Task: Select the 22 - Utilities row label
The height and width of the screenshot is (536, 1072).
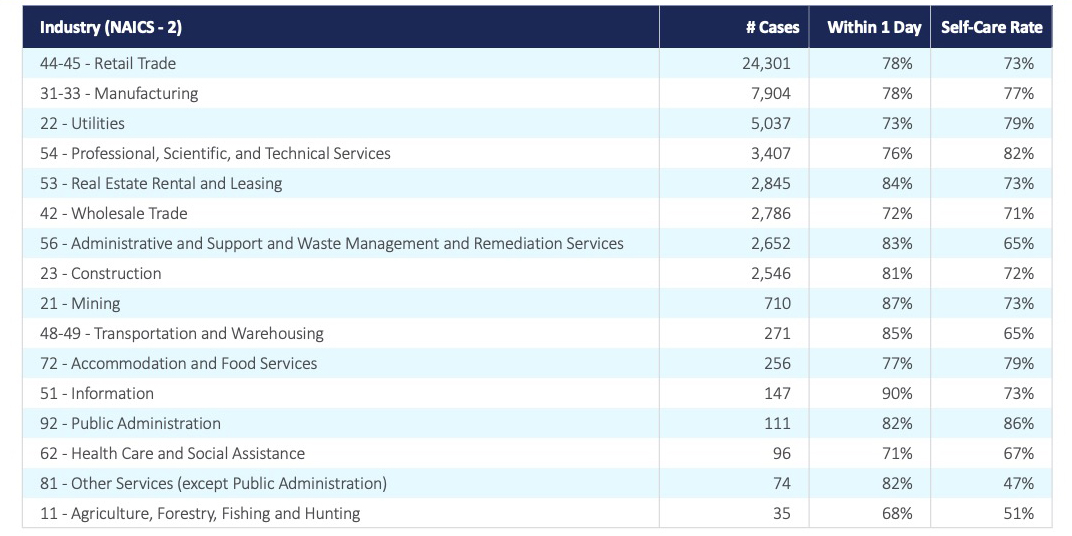Action: click(82, 123)
